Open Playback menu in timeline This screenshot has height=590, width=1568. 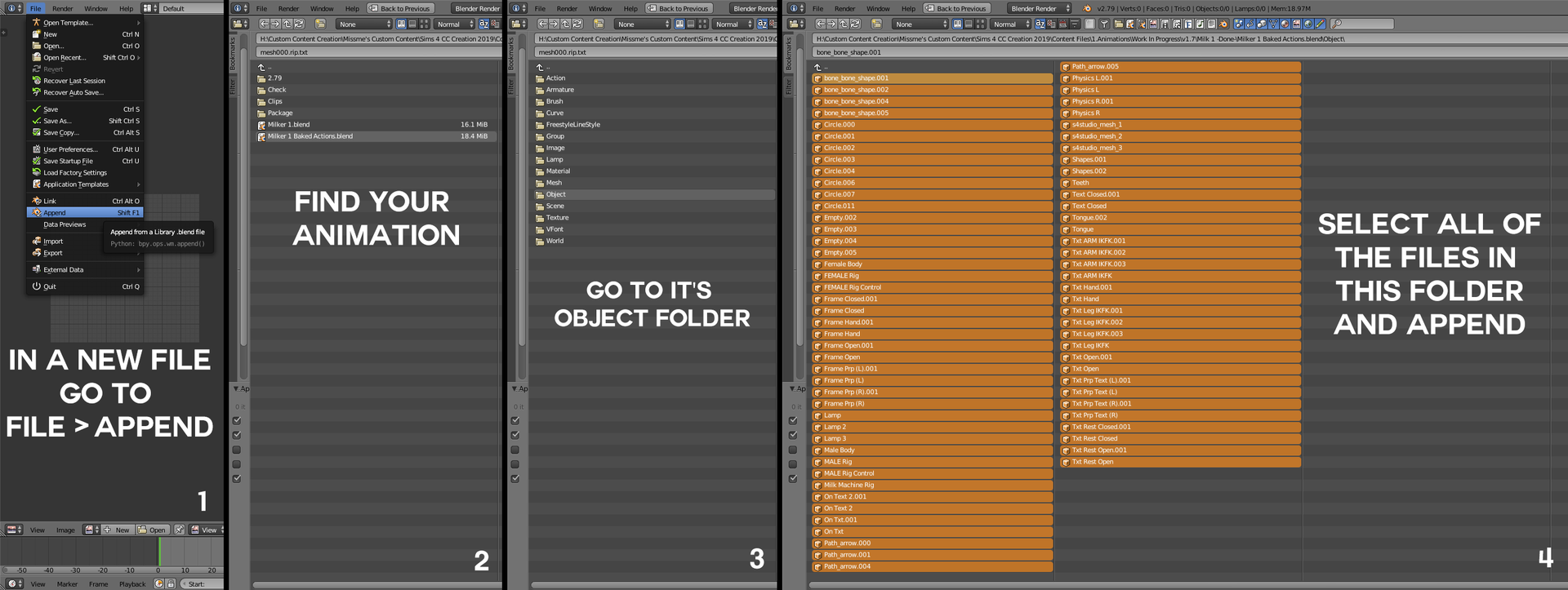[132, 584]
